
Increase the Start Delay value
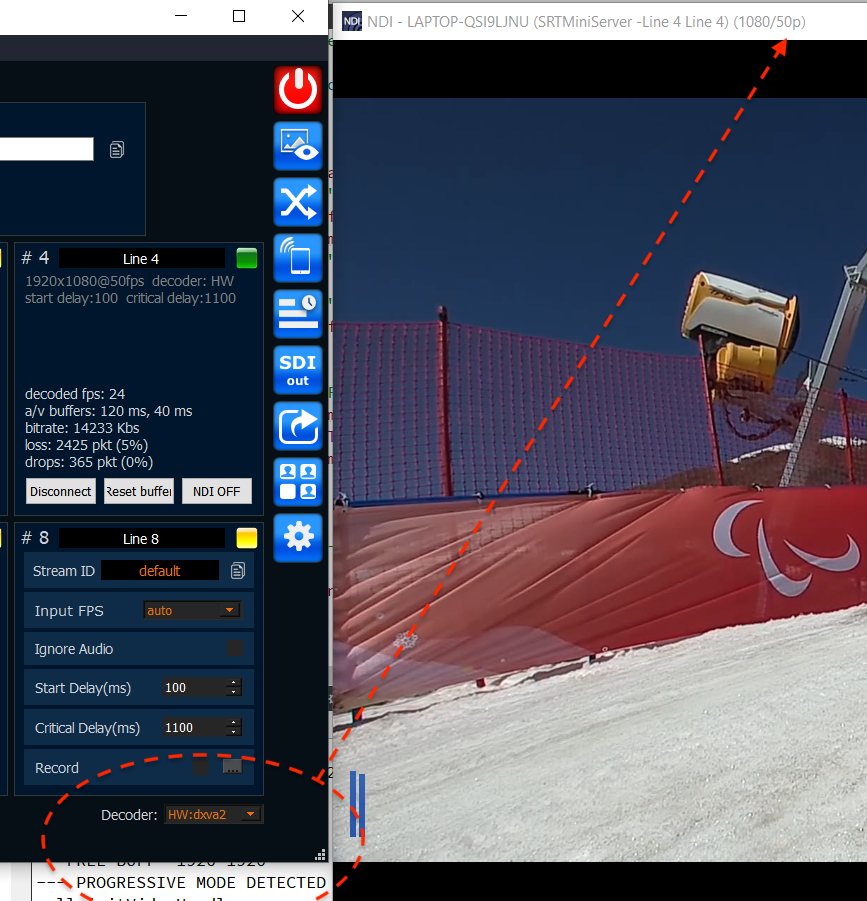tap(233, 683)
